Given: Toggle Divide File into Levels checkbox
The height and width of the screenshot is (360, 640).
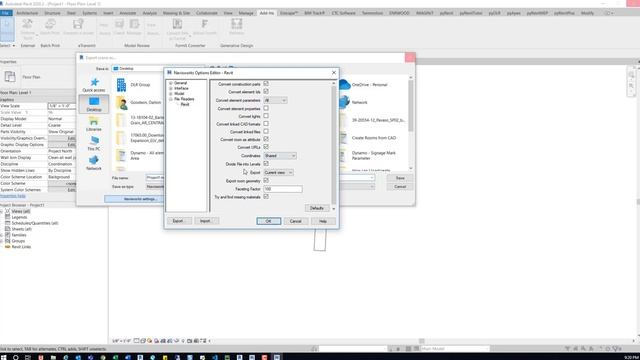Looking at the screenshot, I should click(266, 164).
